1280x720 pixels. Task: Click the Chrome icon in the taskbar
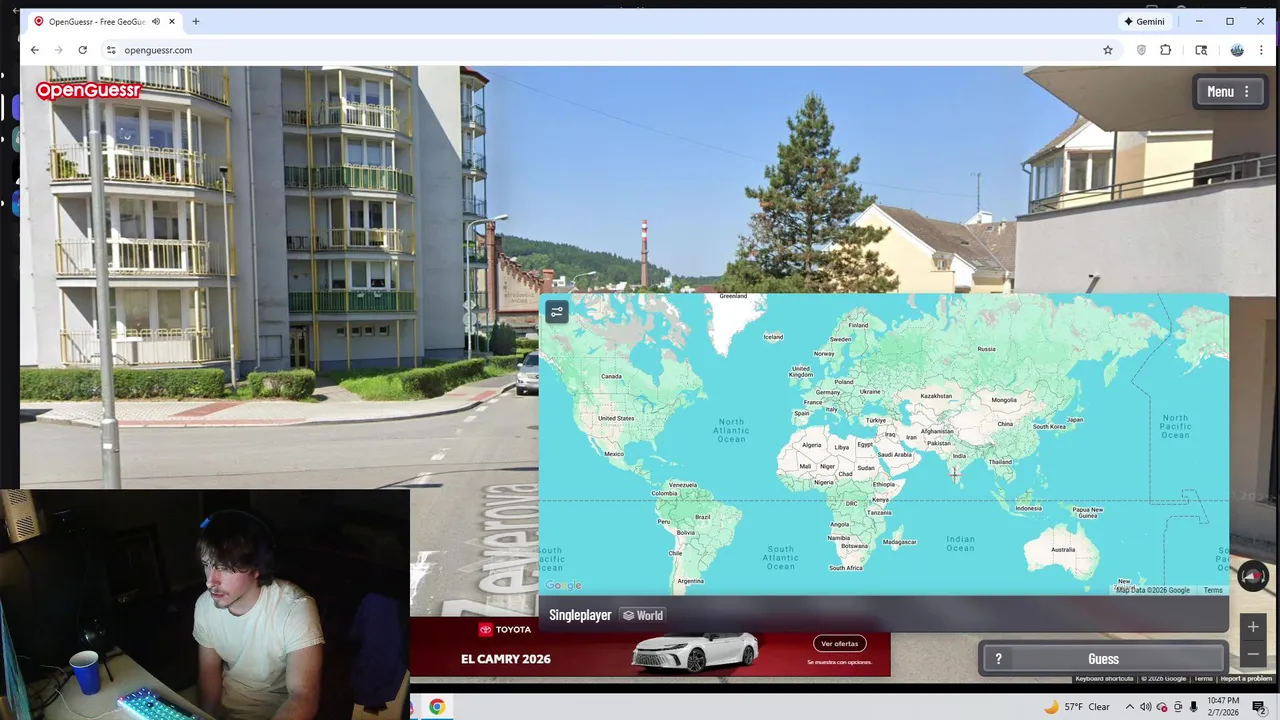point(437,706)
